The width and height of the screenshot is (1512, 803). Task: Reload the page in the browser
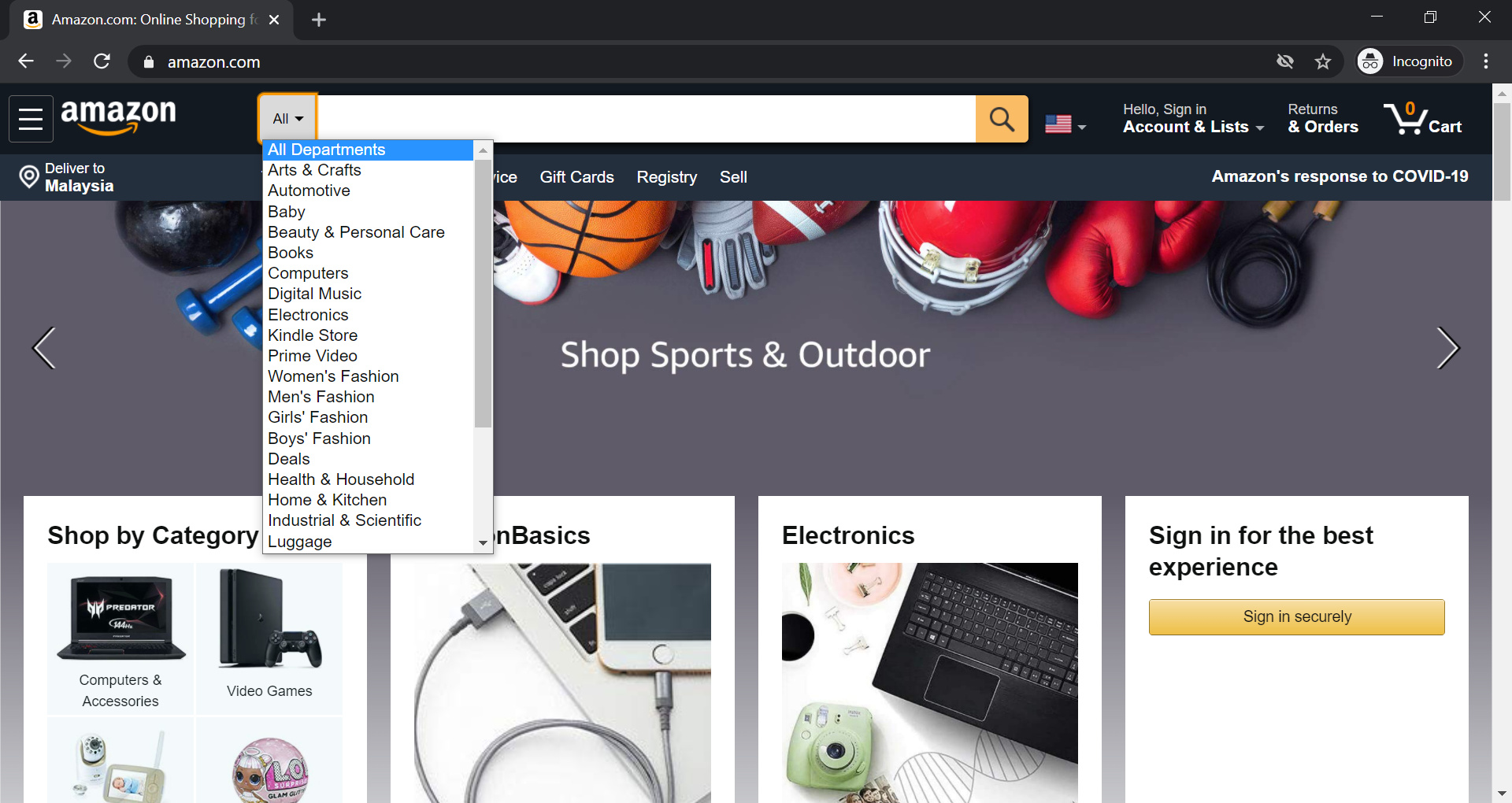point(102,61)
